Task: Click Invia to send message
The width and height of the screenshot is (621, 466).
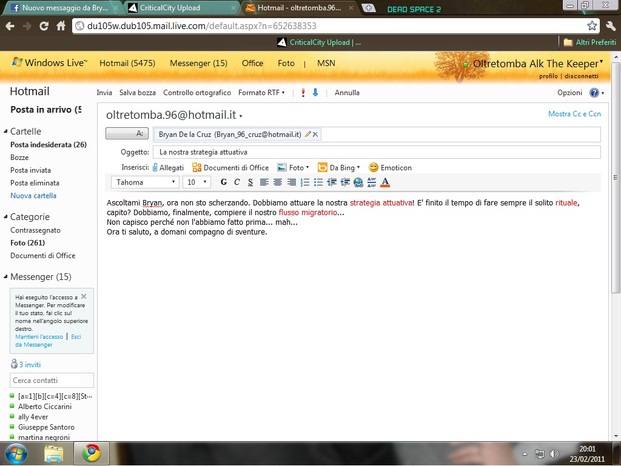Action: tap(104, 93)
